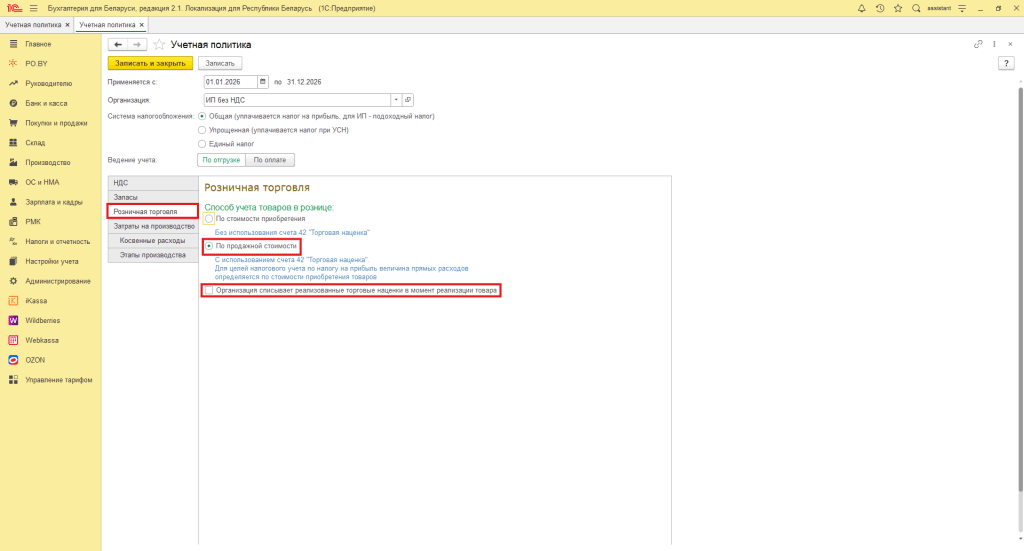Select 'Упрощенная' taxation system radio button
Viewport: 1024px width, 551px height.
pos(203,130)
